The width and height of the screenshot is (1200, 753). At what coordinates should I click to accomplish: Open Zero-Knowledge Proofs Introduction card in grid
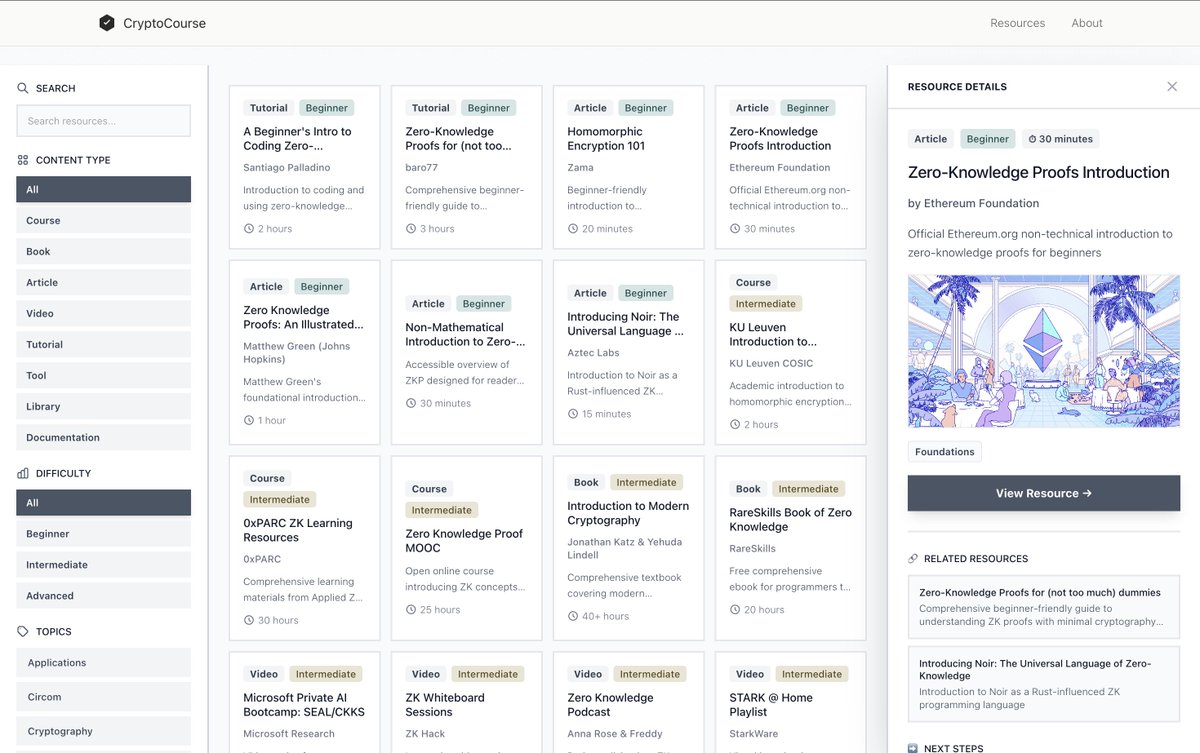790,167
